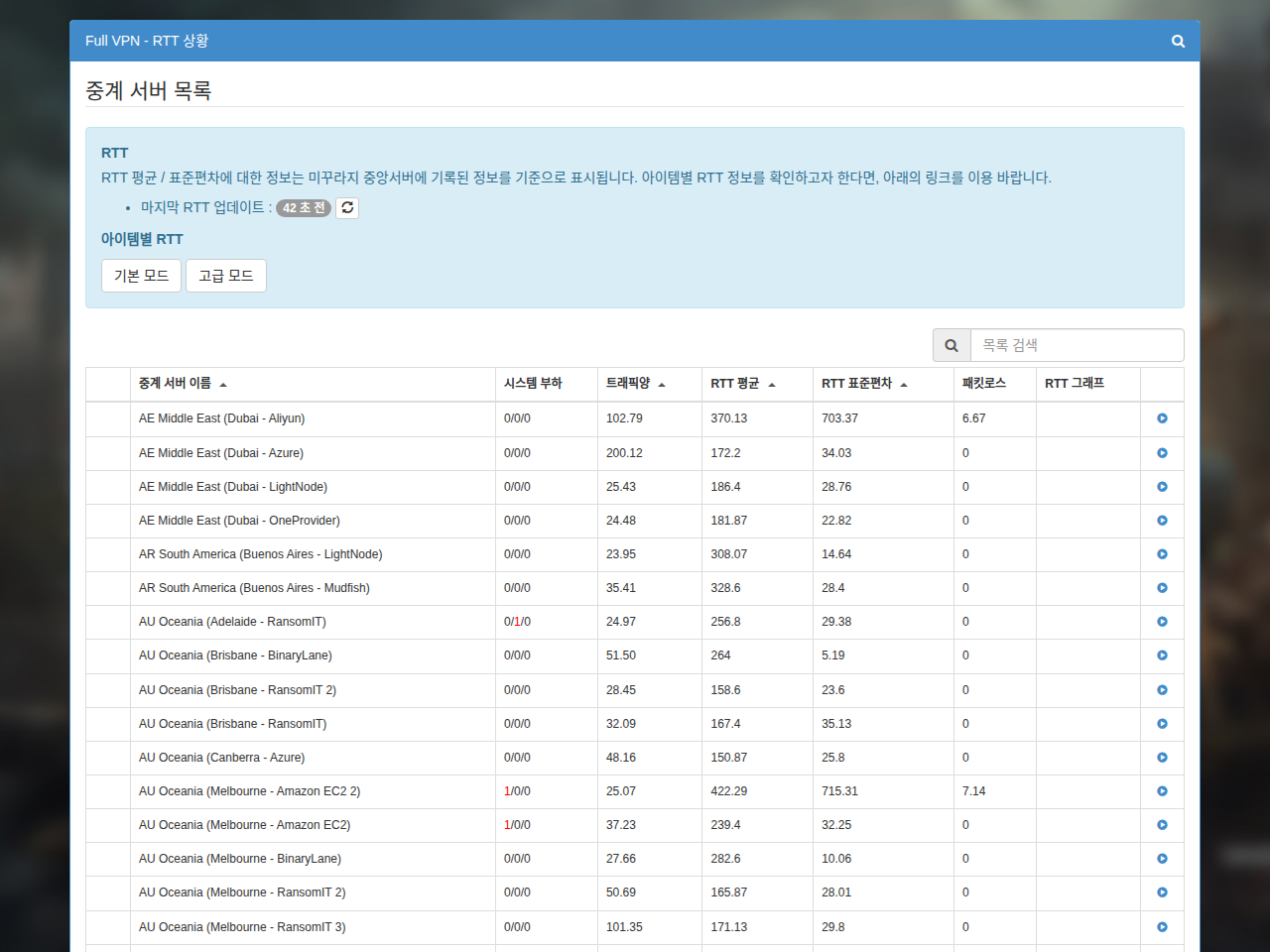Screen dimensions: 1270x952
Task: Open arrow icon for Canberra Azure row
Action: click(x=1162, y=758)
